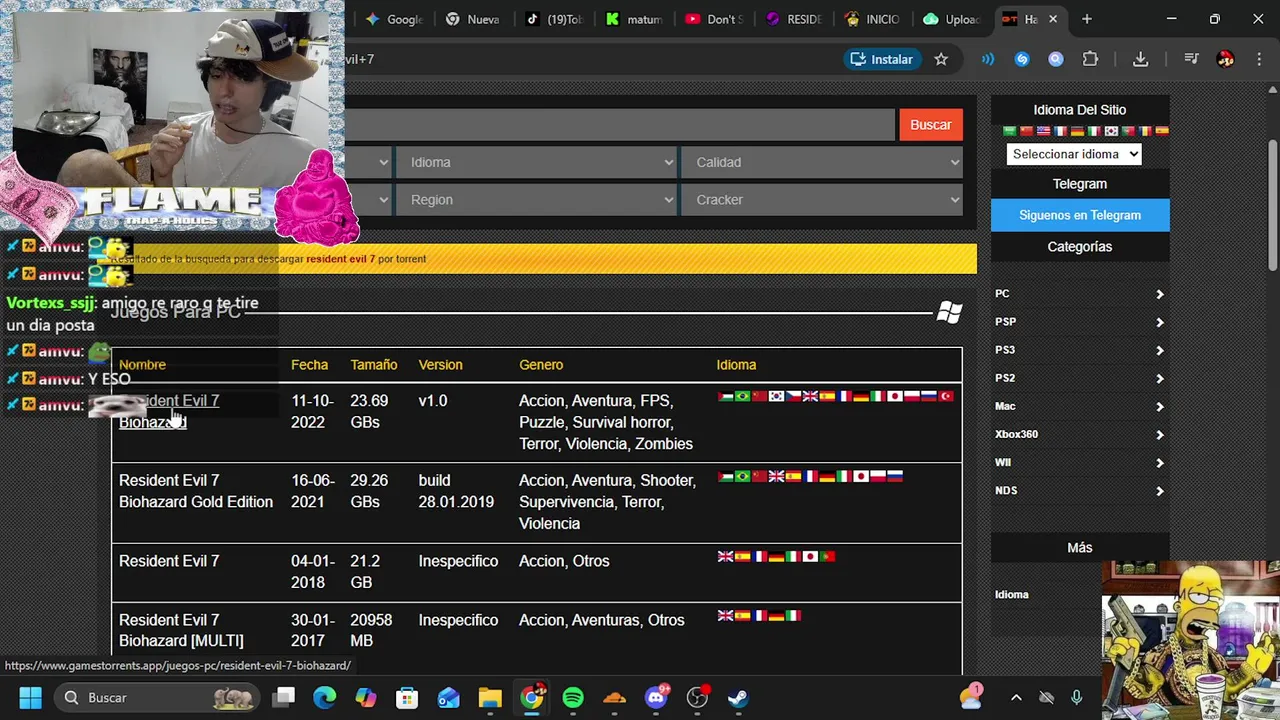This screenshot has height=720, width=1280.
Task: Open the Calidad filter dropdown
Action: pyautogui.click(x=822, y=162)
